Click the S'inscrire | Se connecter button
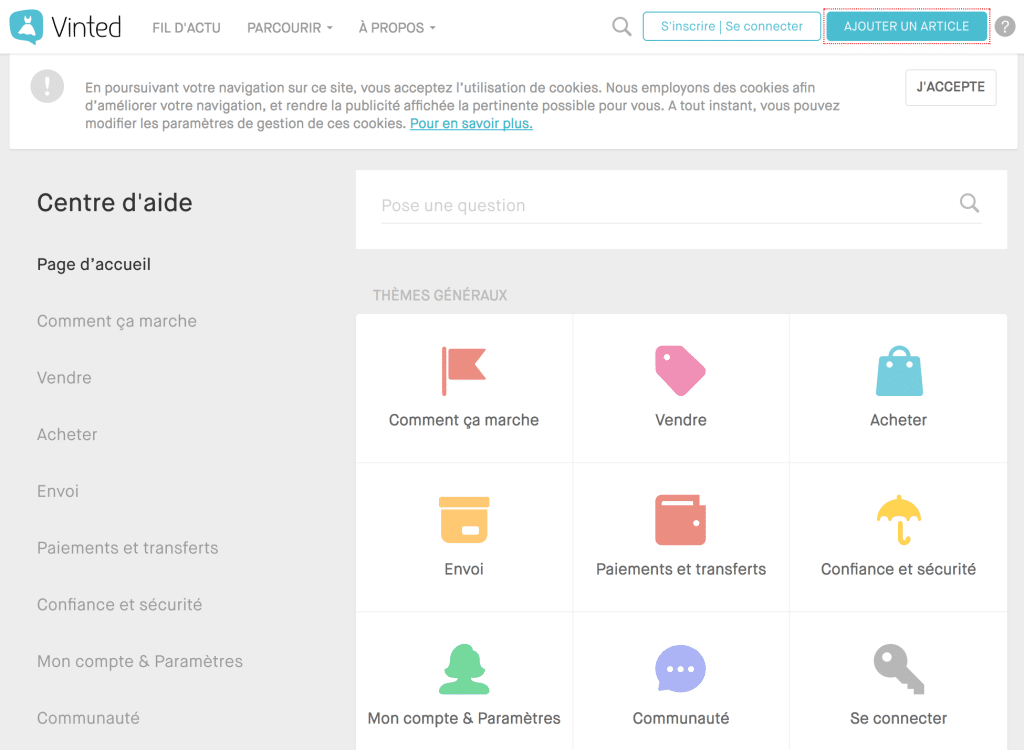 (x=731, y=26)
